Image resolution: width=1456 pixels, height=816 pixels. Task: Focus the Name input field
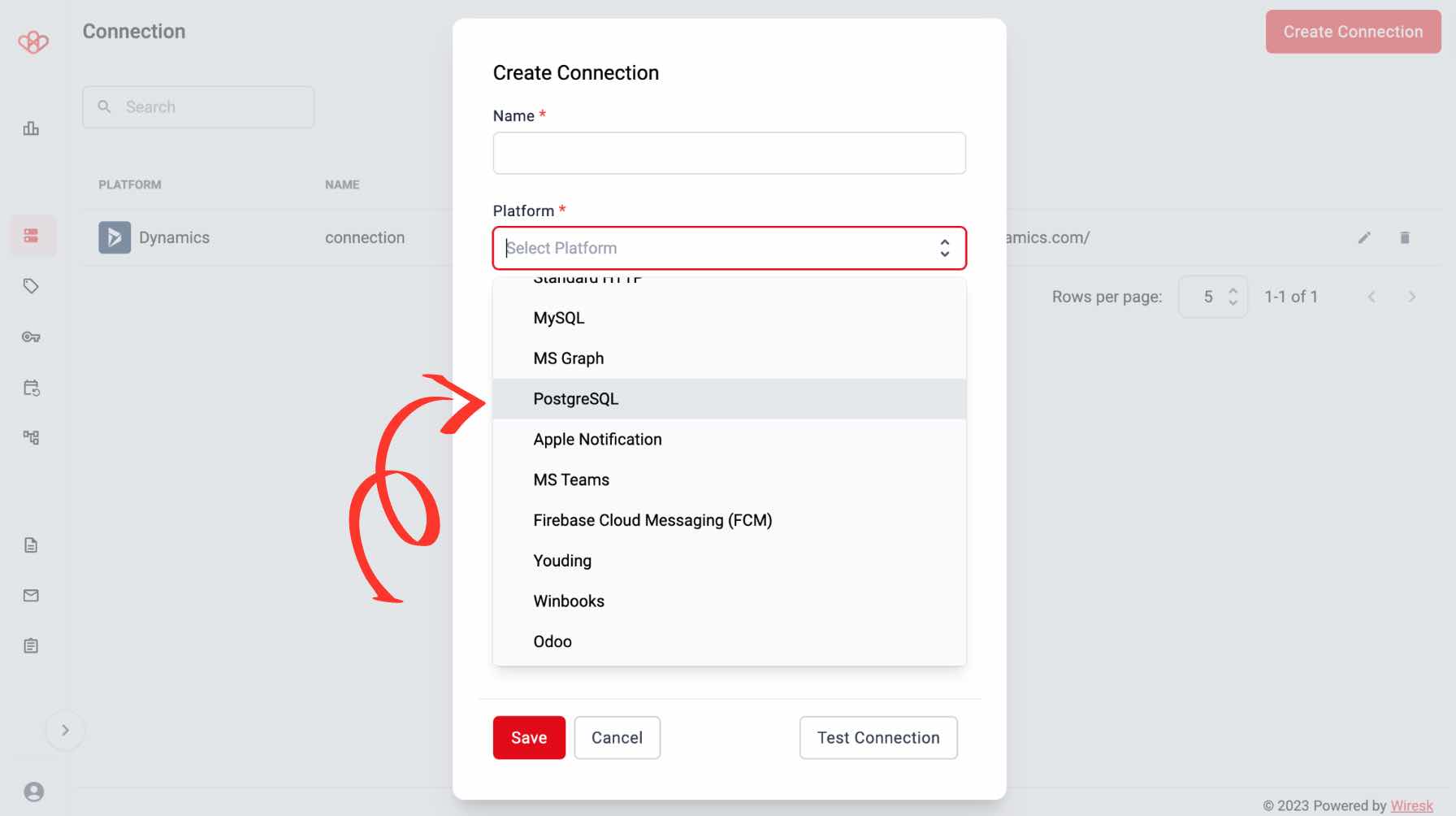point(730,153)
